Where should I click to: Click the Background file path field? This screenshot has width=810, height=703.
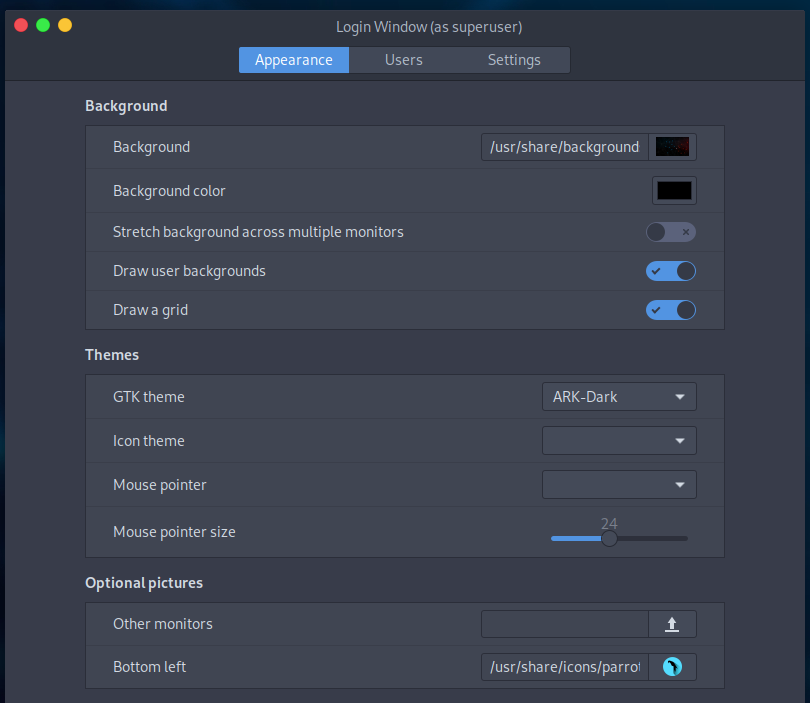coord(565,147)
